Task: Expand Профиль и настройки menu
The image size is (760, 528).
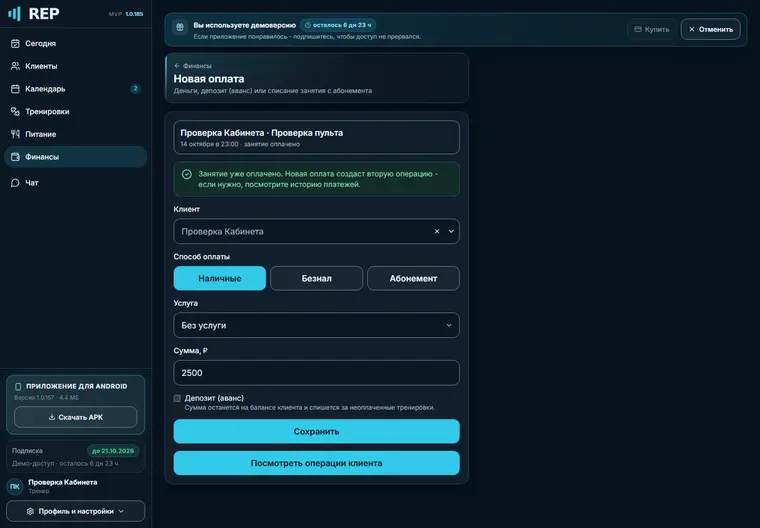Action: click(76, 511)
